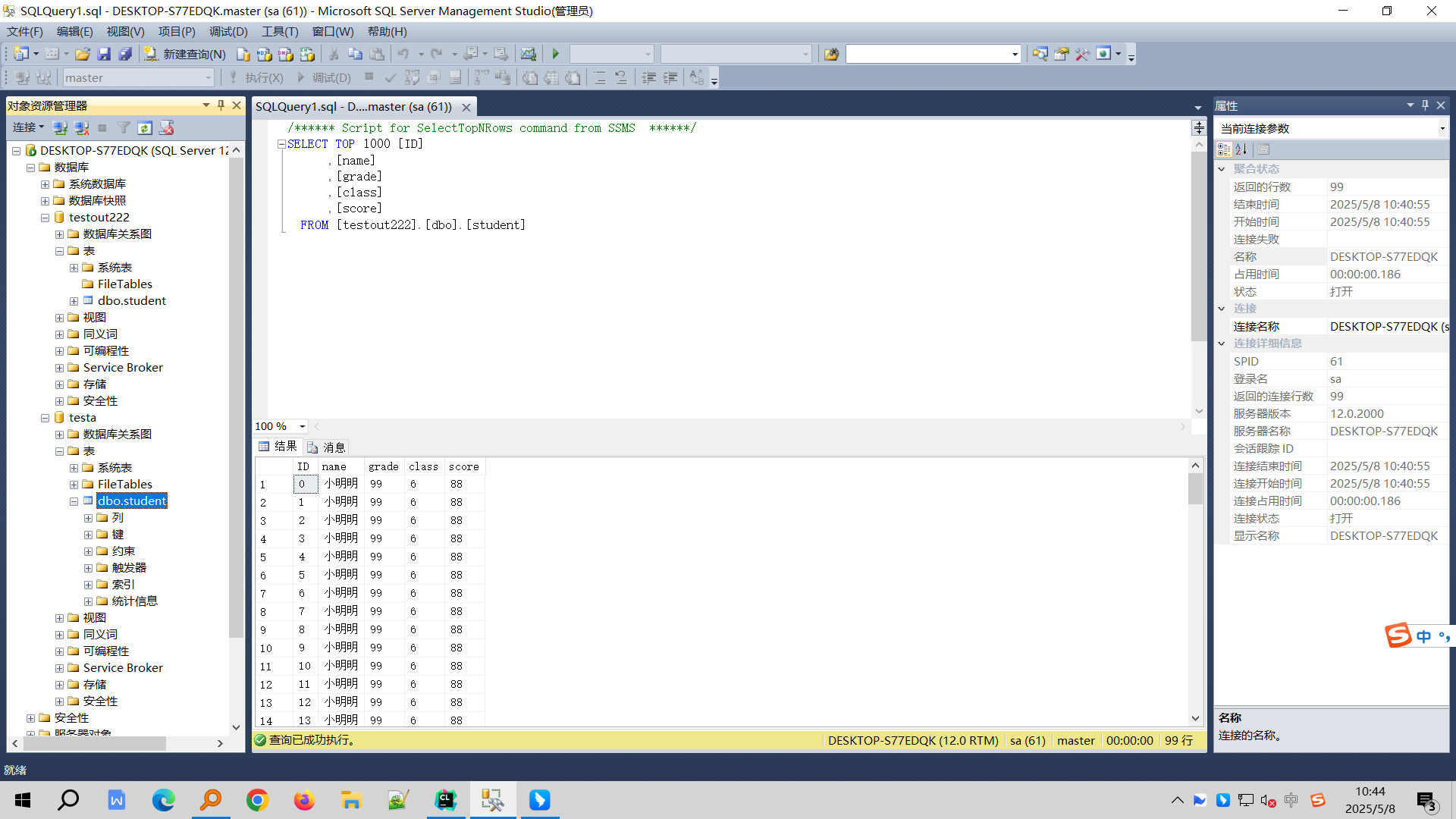Screen dimensions: 1456x819
Task: Select the alphabetical sort icon in Properties panel
Action: (1241, 149)
